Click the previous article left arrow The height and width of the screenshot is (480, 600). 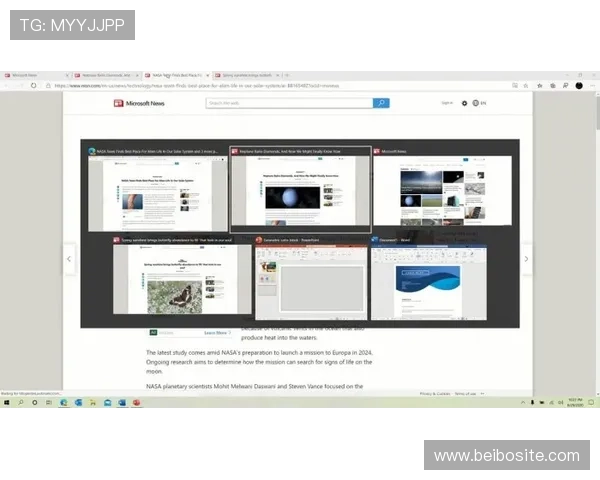click(x=69, y=259)
